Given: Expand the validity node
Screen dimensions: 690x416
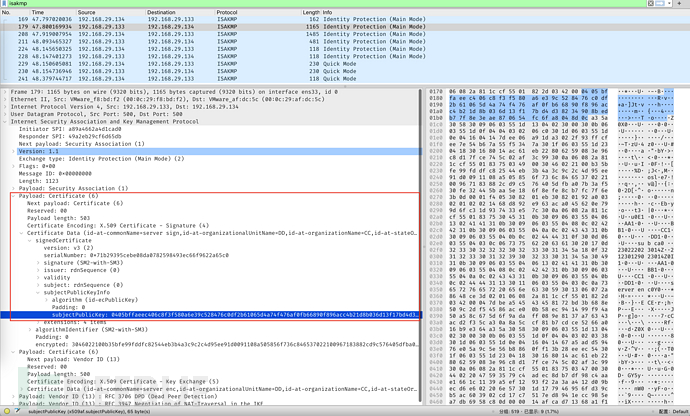Looking at the screenshot, I should pos(38,278).
